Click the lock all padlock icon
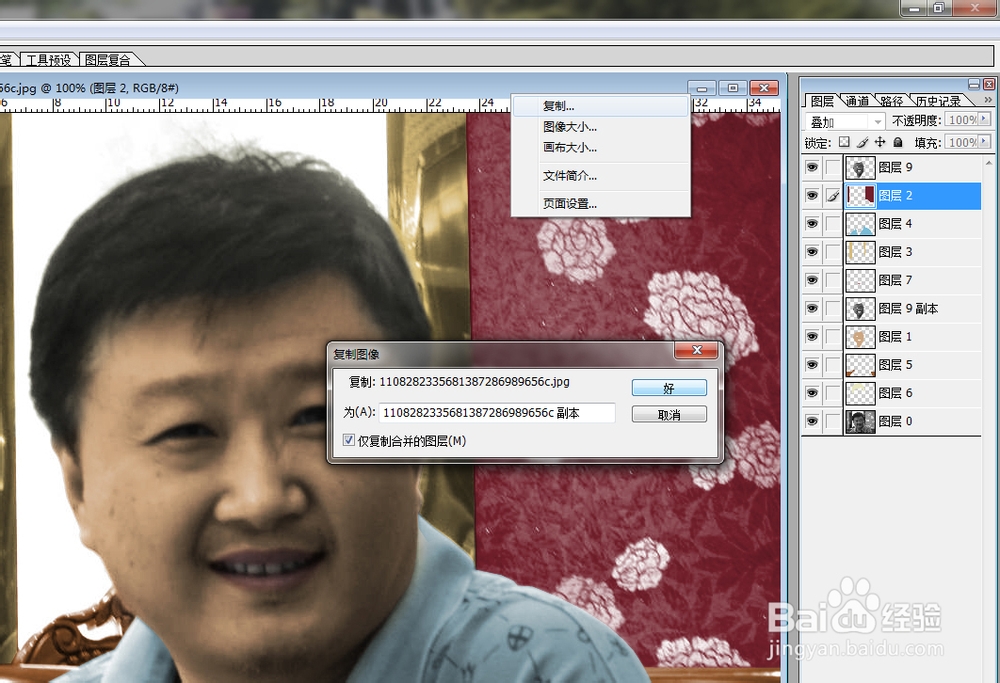 coord(897,142)
